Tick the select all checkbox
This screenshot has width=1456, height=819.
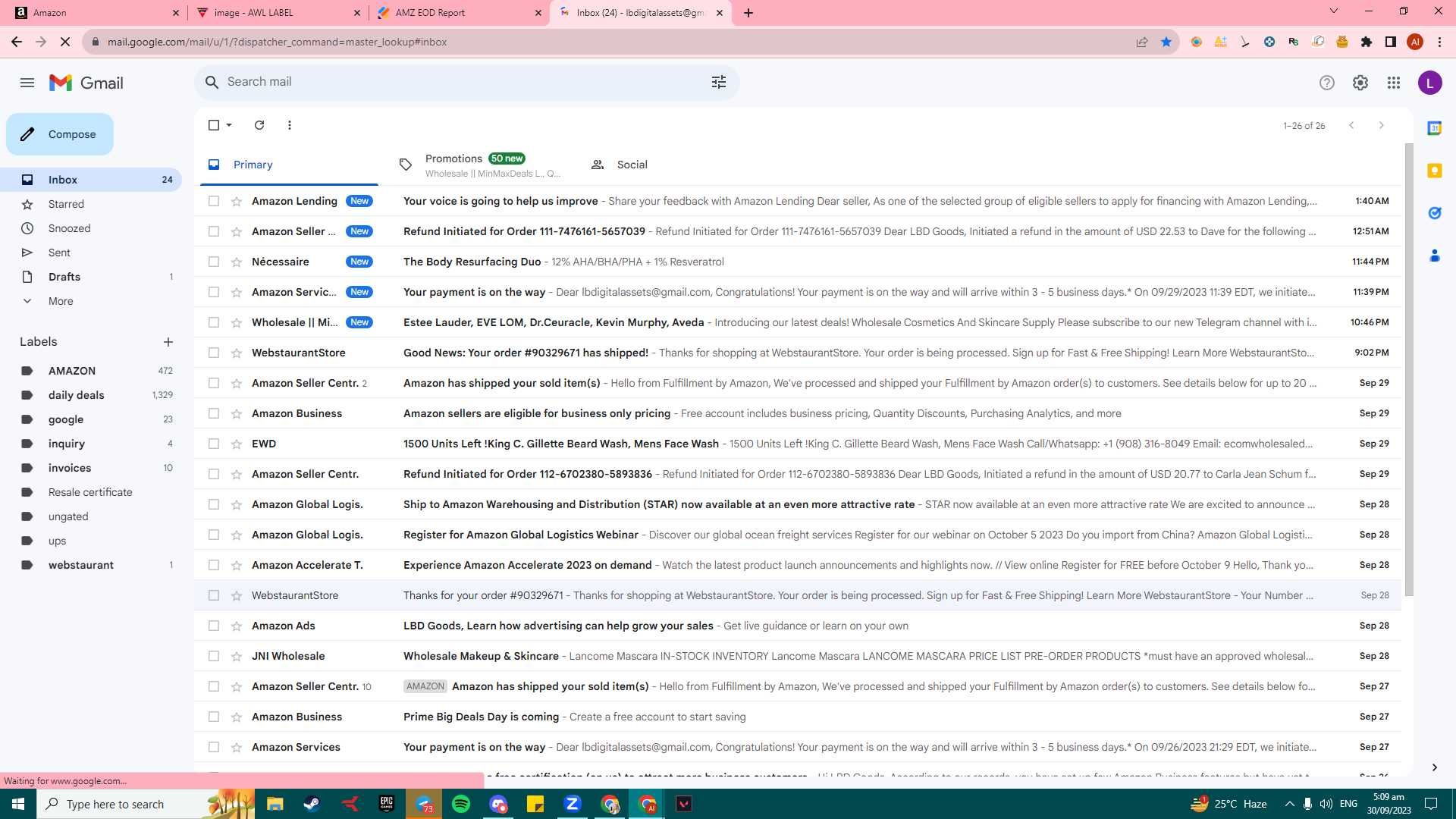pyautogui.click(x=214, y=125)
